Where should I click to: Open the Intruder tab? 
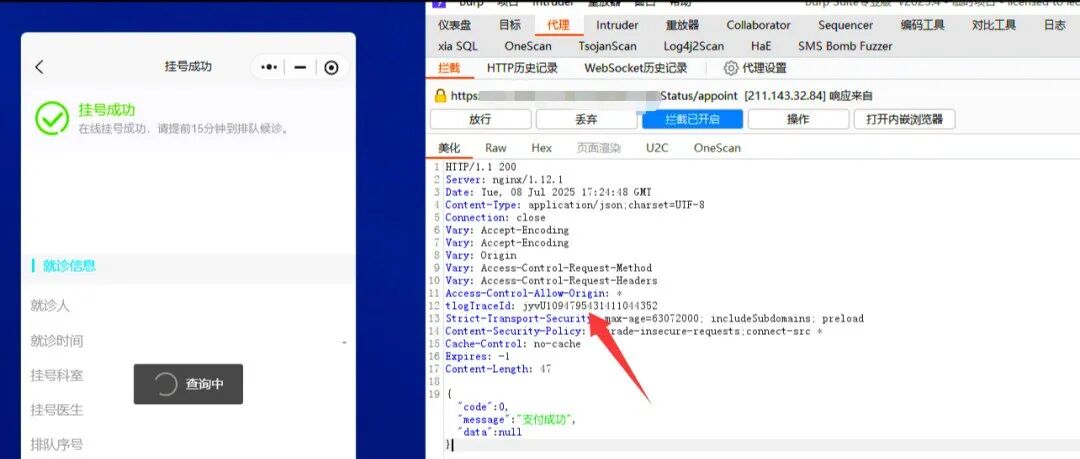point(617,26)
